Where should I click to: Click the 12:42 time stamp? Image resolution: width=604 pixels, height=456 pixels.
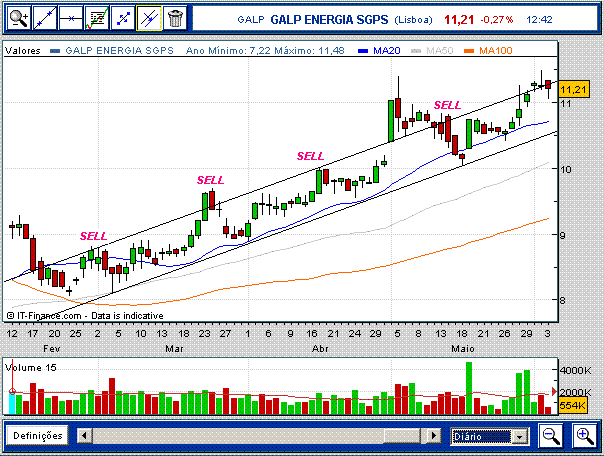pyautogui.click(x=539, y=20)
